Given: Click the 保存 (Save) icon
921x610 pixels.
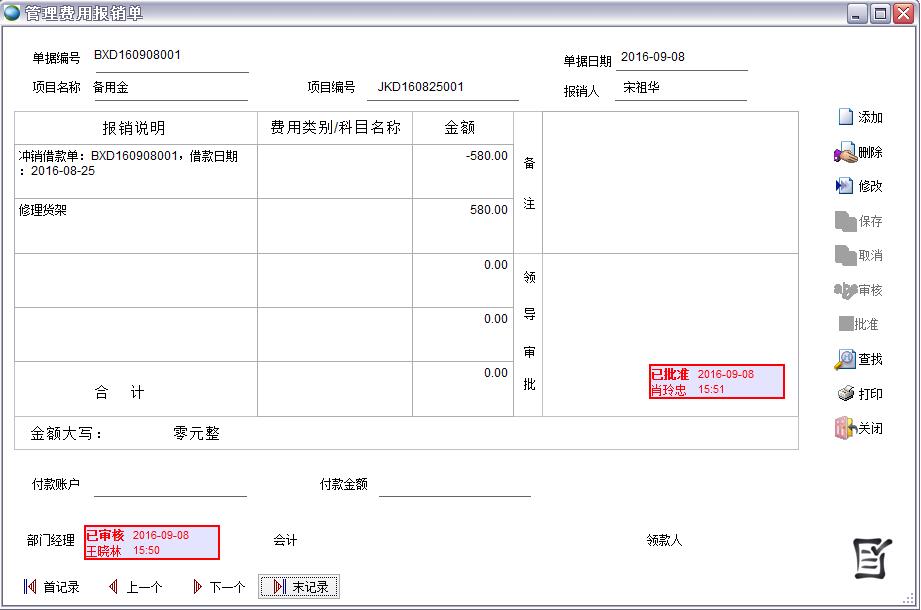Looking at the screenshot, I should (861, 221).
